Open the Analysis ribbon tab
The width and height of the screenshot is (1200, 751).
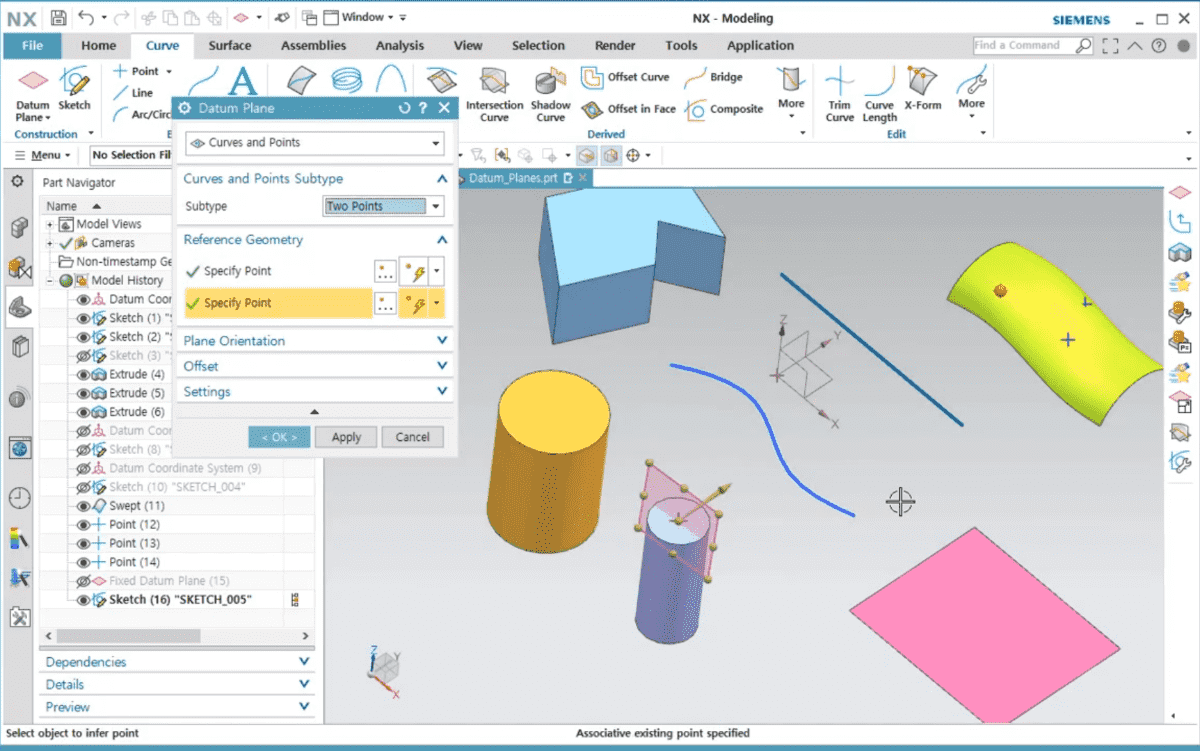400,46
